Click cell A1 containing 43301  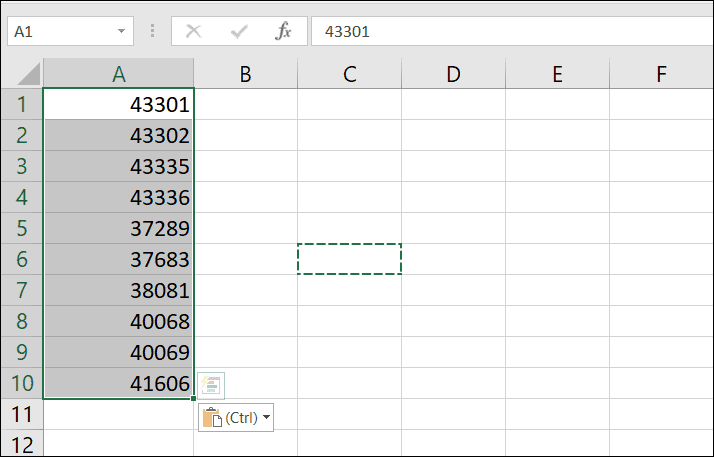119,104
